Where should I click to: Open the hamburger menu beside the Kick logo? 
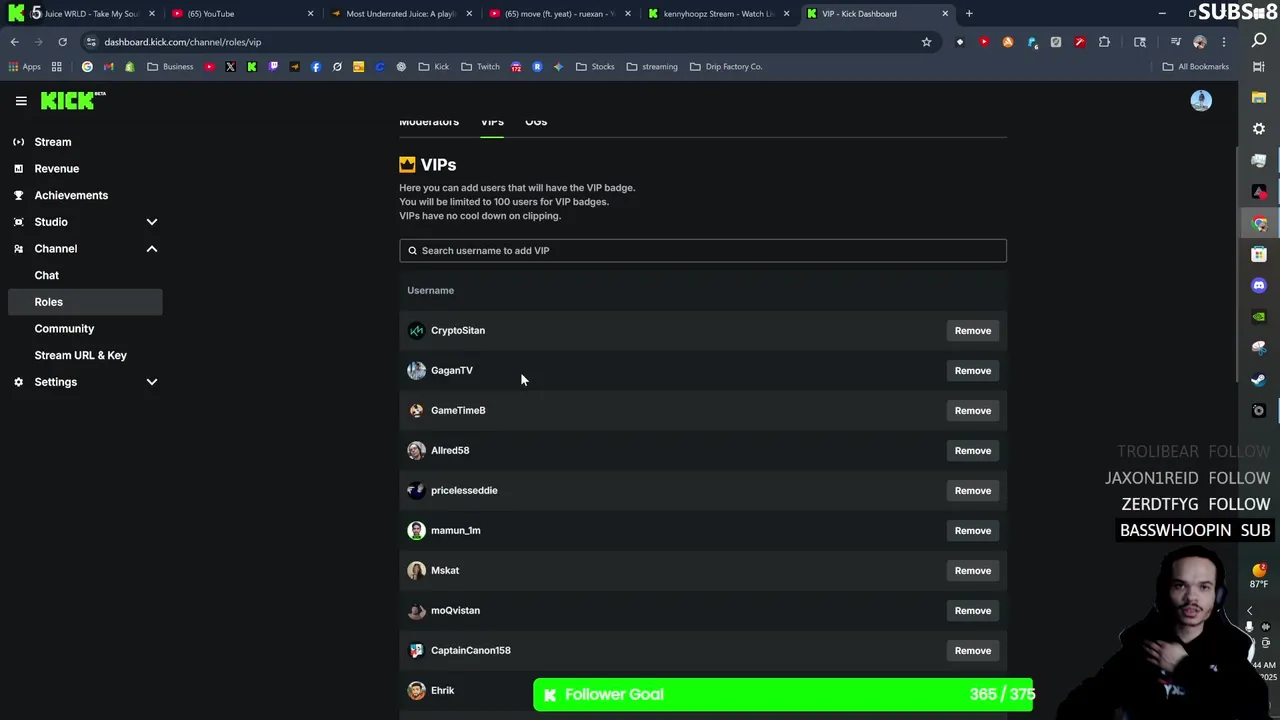(21, 101)
